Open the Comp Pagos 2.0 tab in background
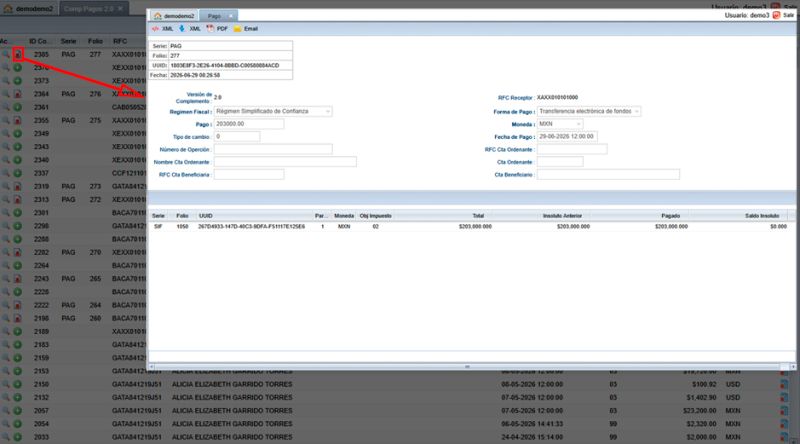The image size is (800, 444). click(x=89, y=9)
